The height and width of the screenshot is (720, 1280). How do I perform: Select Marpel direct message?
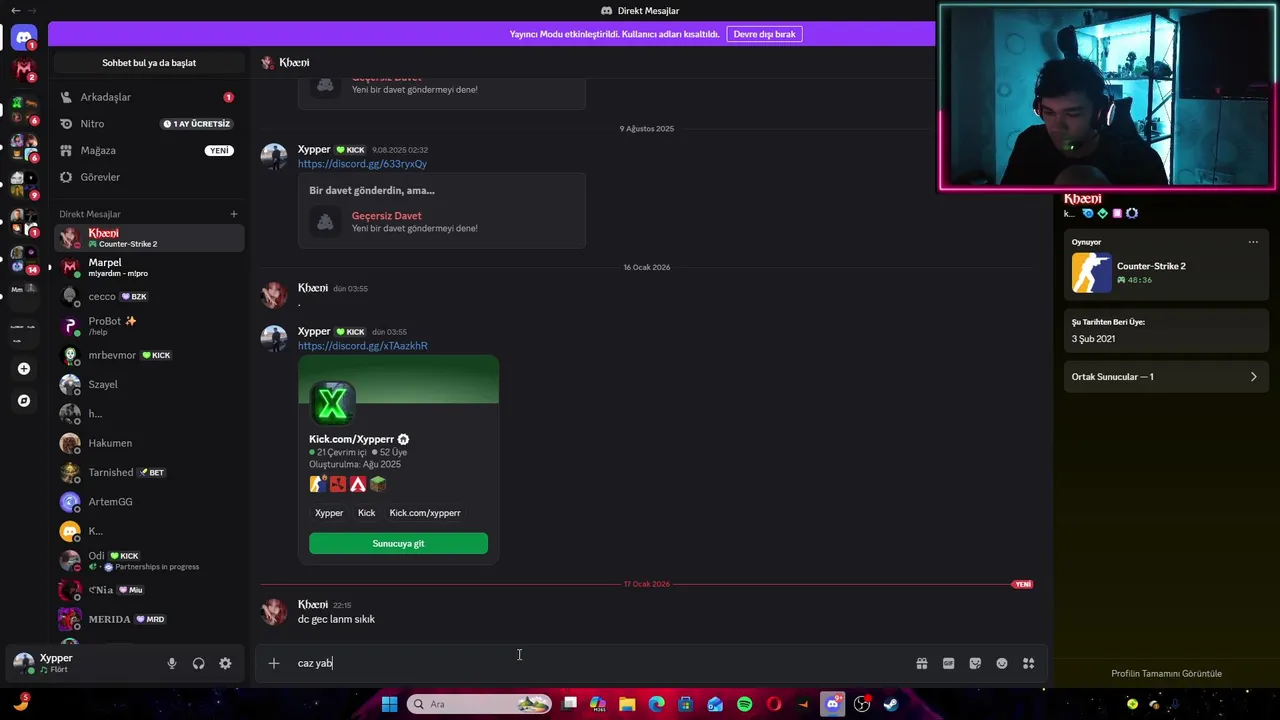click(149, 267)
